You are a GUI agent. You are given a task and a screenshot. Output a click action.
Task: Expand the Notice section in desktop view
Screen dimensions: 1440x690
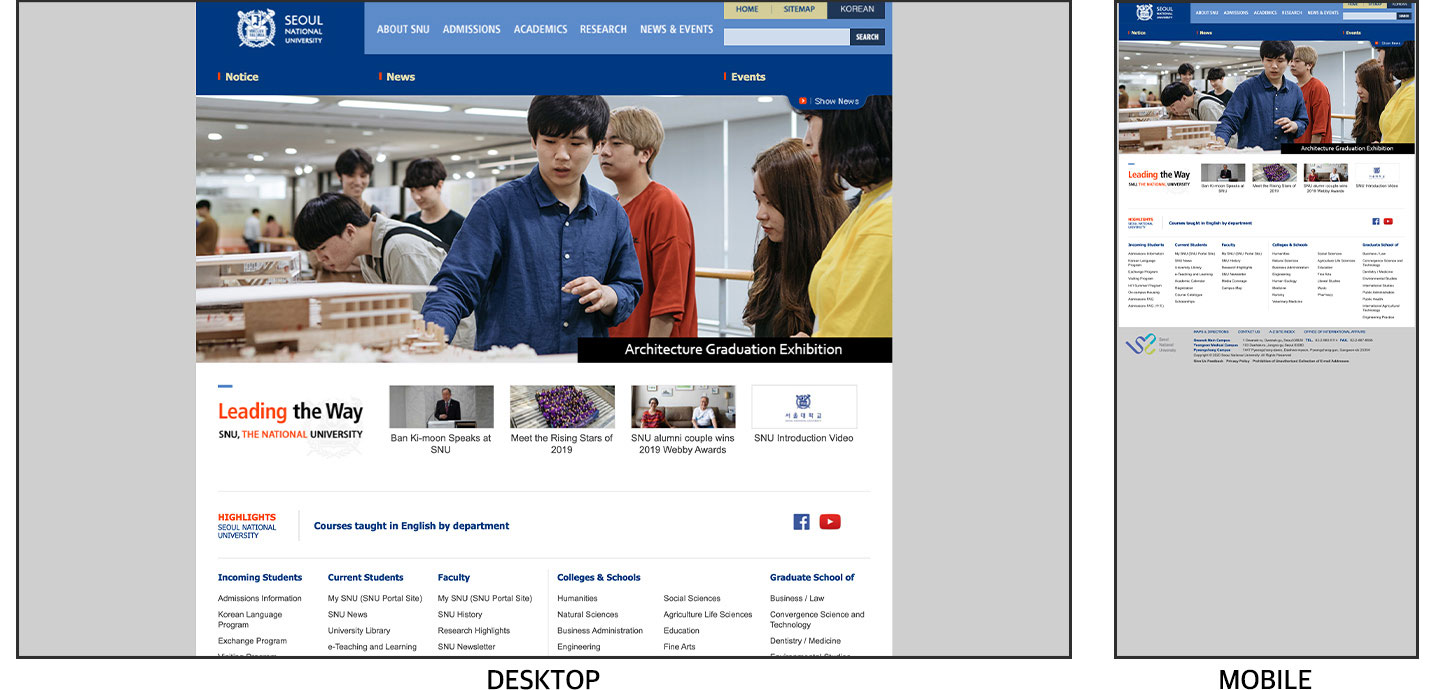(241, 77)
